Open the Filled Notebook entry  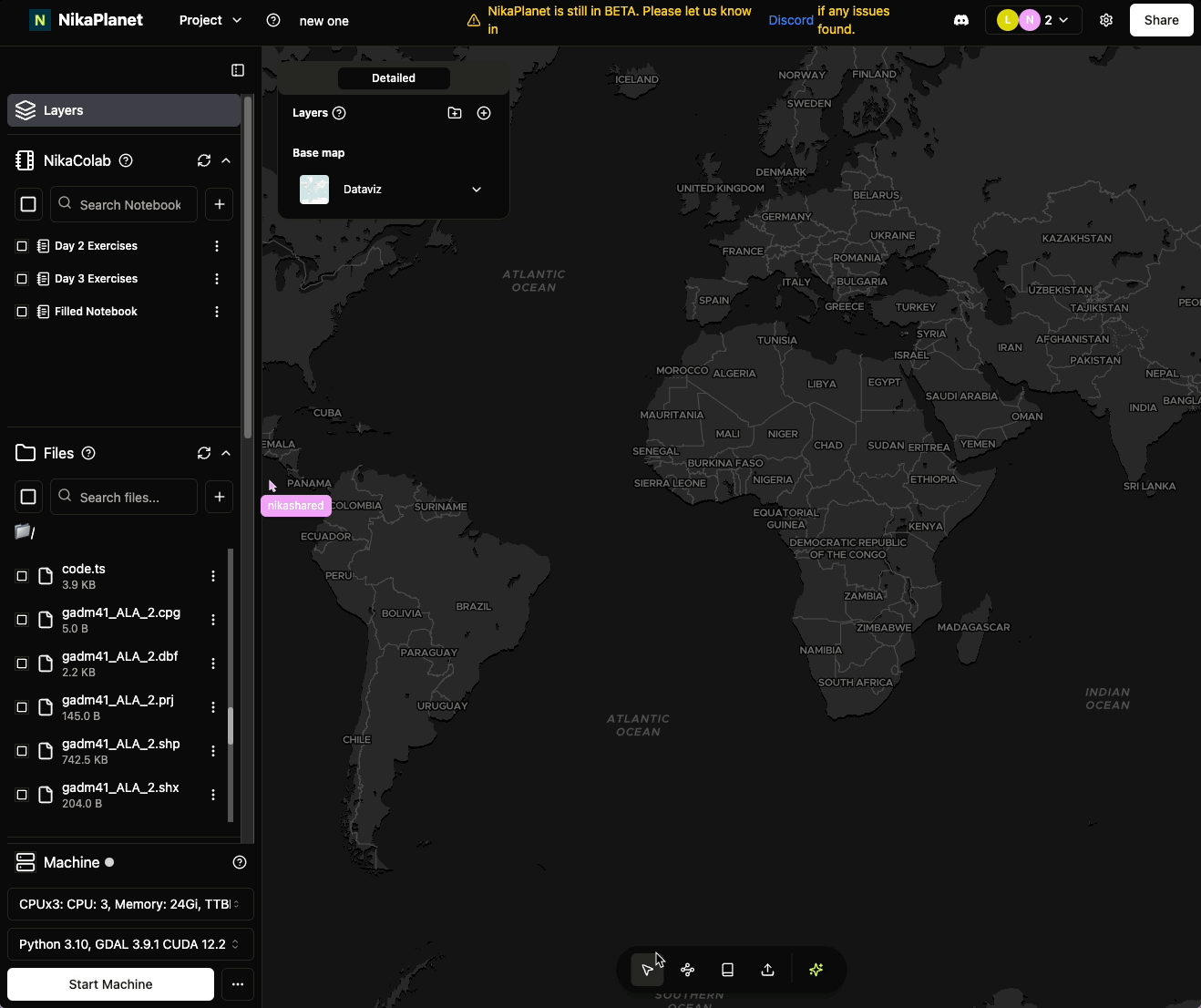pyautogui.click(x=96, y=312)
